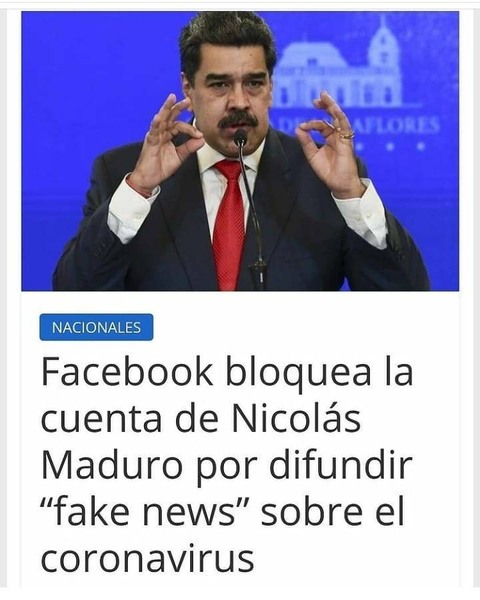Click the row of white dots under the backdrop text
This screenshot has width=480, height=600.
(x=390, y=146)
